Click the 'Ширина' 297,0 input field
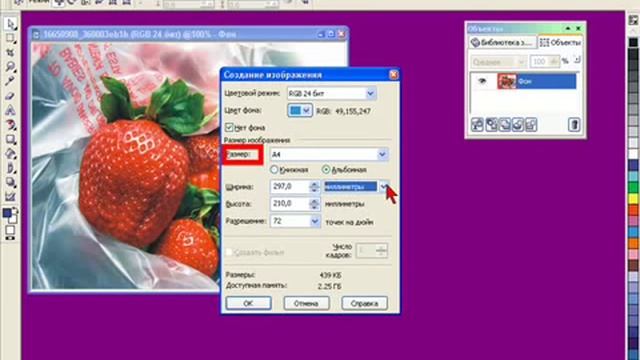The width and height of the screenshot is (640, 360). coord(290,187)
